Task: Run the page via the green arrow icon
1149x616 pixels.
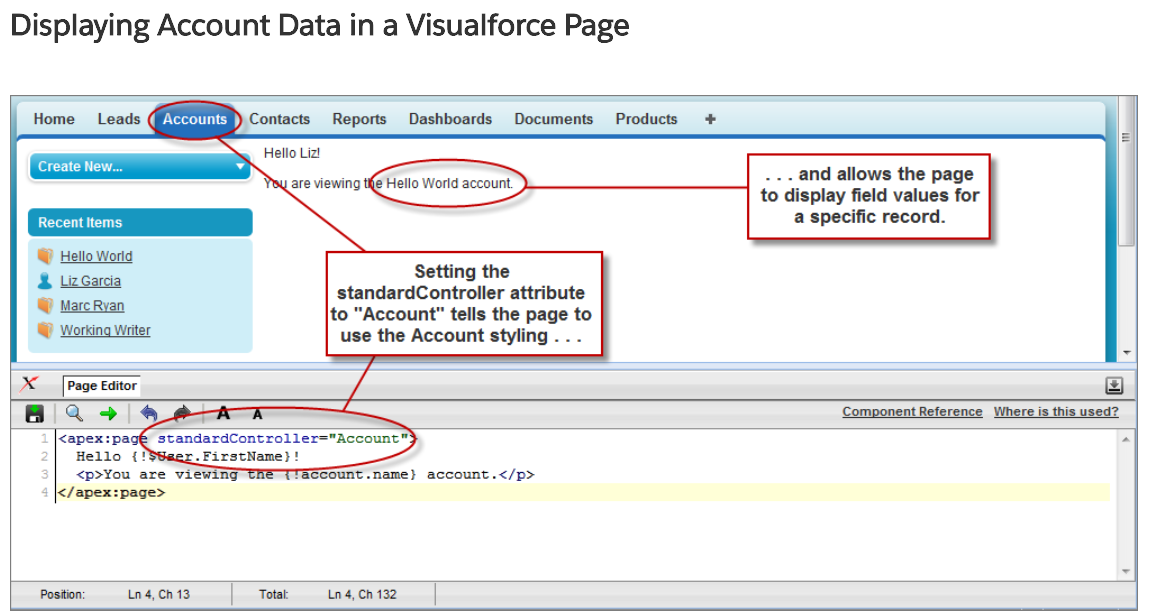Action: coord(108,413)
